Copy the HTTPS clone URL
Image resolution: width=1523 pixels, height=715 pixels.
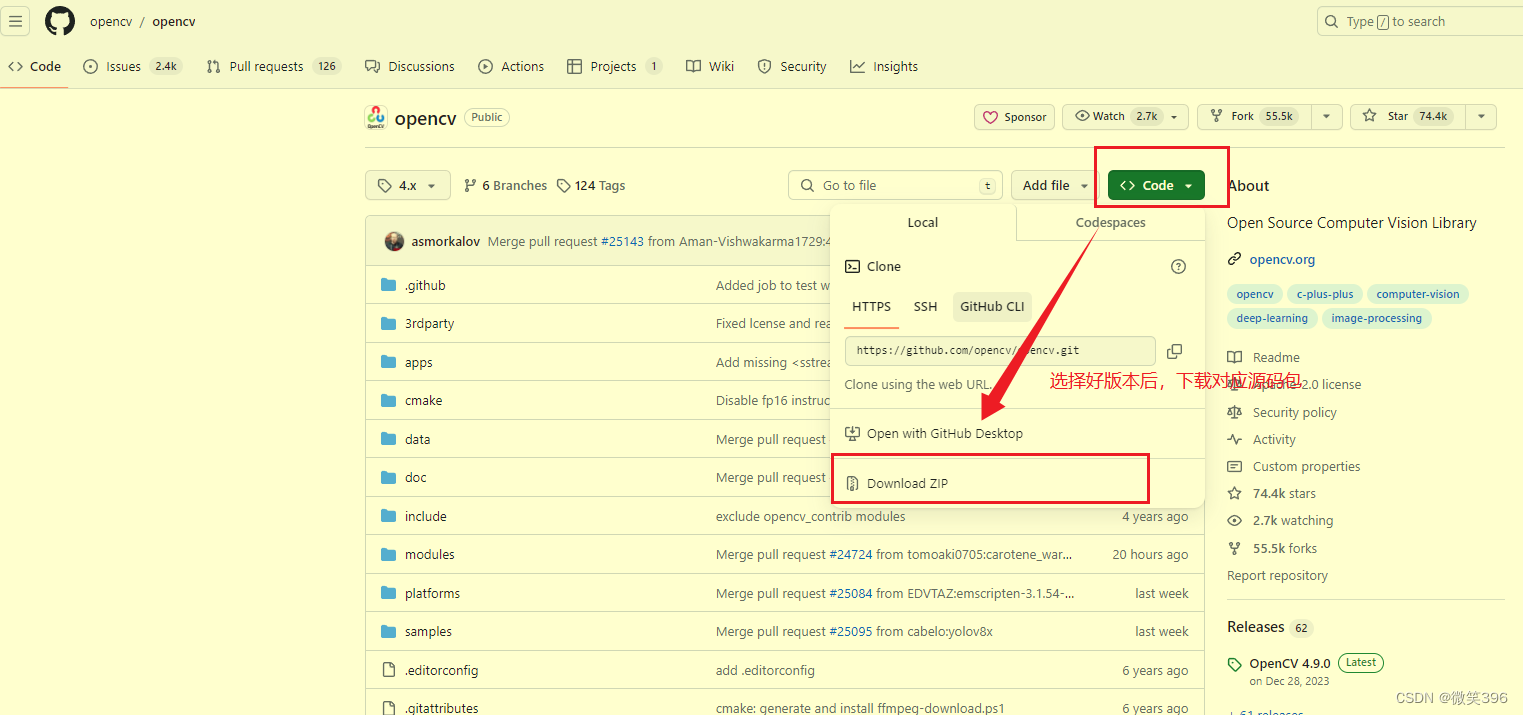1175,351
